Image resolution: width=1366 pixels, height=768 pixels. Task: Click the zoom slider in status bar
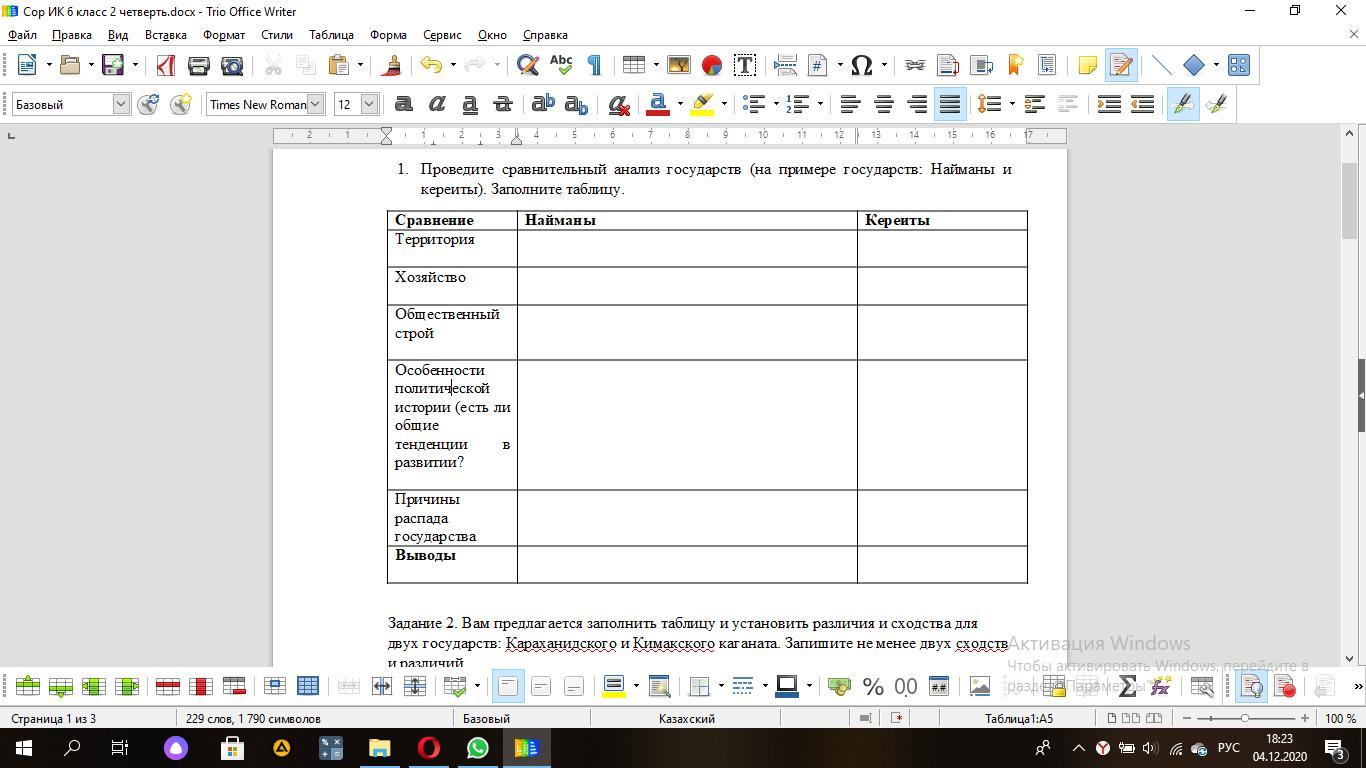tap(1245, 719)
